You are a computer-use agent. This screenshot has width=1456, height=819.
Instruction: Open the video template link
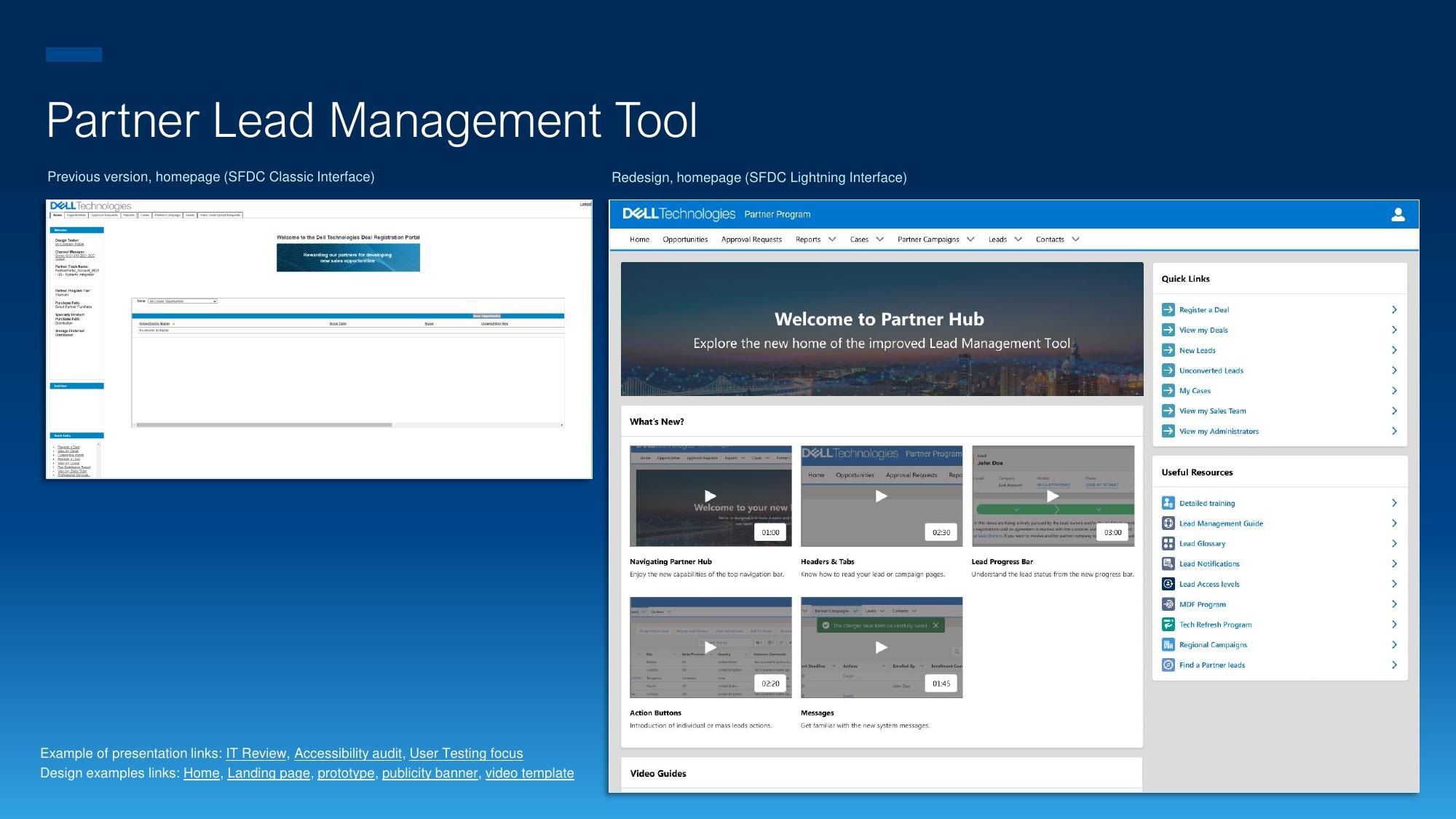529,773
